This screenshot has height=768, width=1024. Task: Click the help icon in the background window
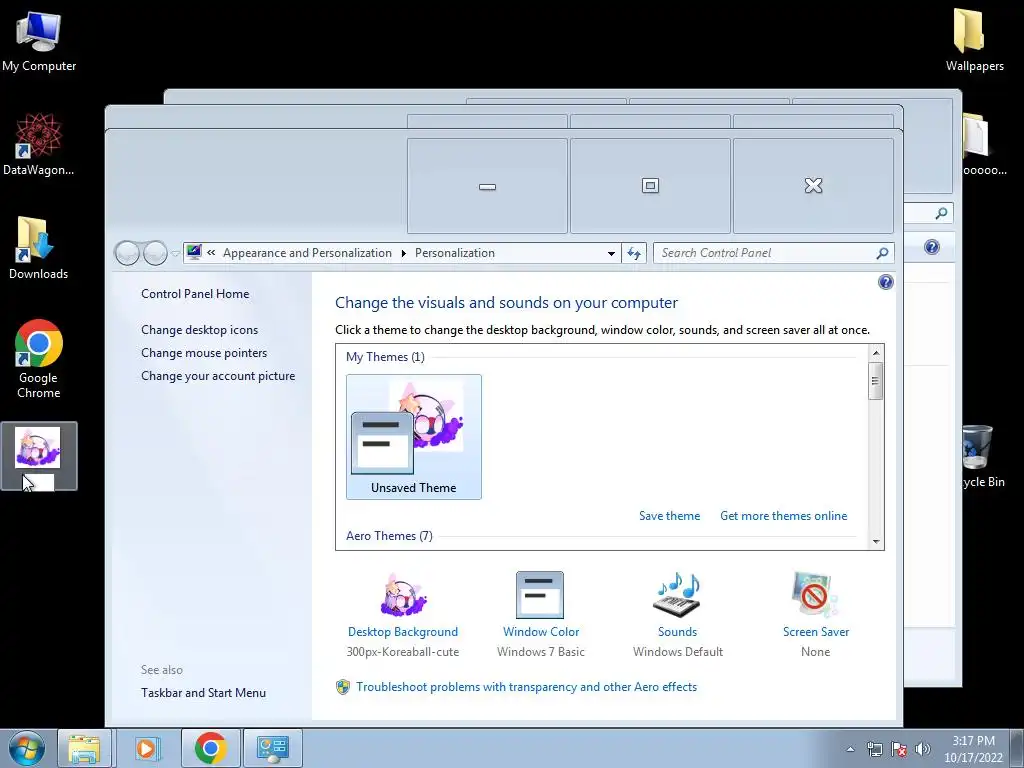(931, 247)
